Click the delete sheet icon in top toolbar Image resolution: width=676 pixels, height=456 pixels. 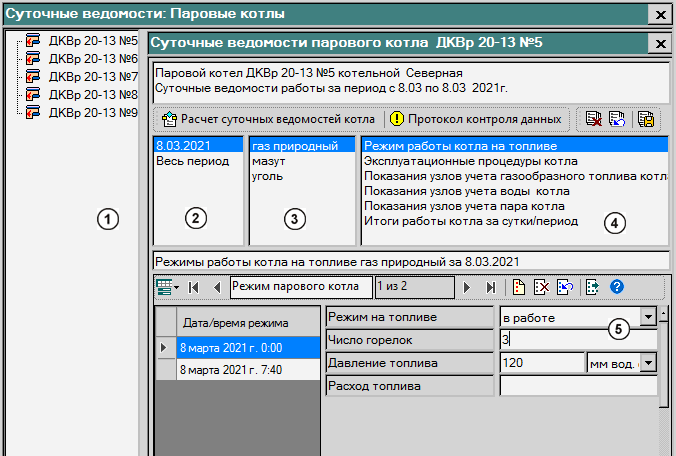tap(593, 119)
